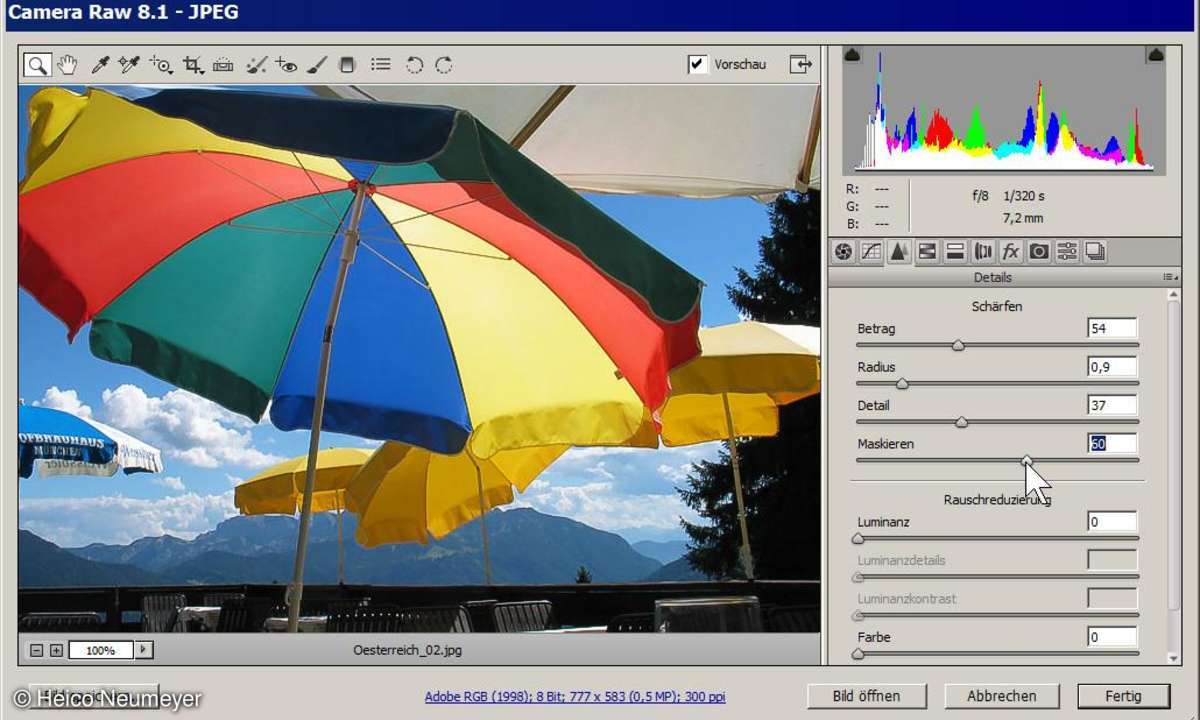This screenshot has height=720, width=1200.
Task: Rotate image counterclockwise
Action: 414,65
